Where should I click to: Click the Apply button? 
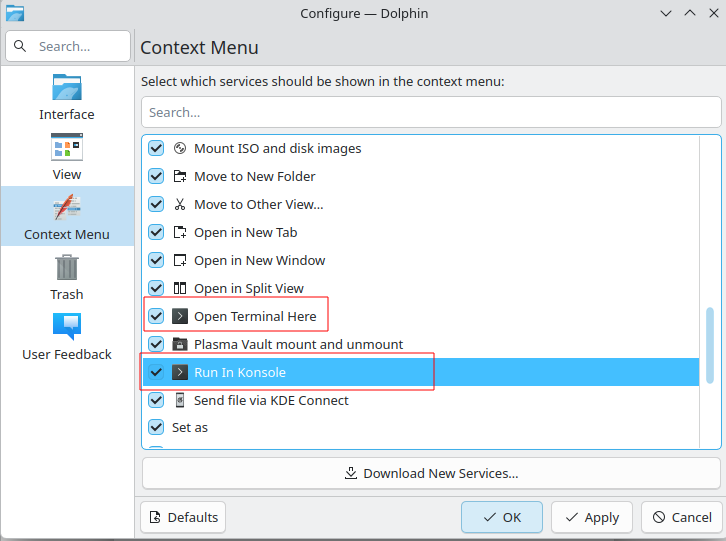coord(592,517)
